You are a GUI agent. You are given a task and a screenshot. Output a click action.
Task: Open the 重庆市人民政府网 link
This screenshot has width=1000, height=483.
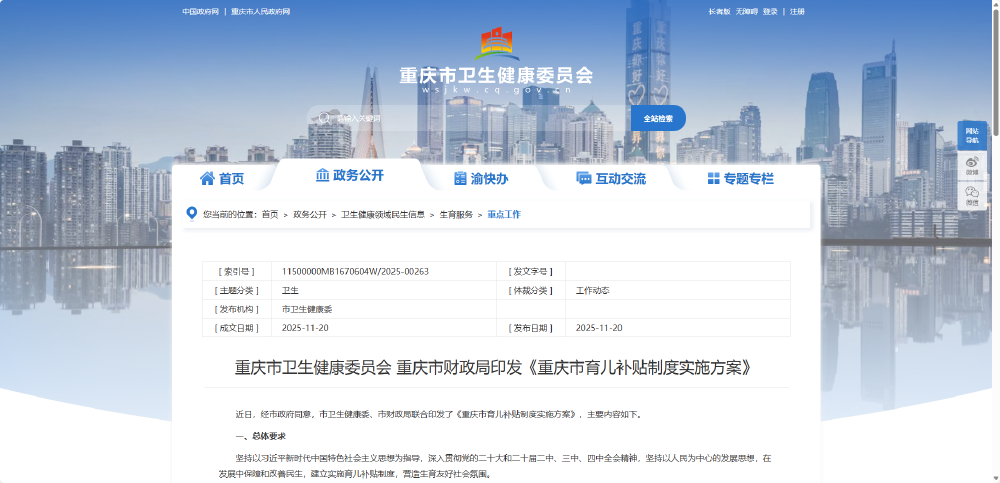[x=267, y=12]
